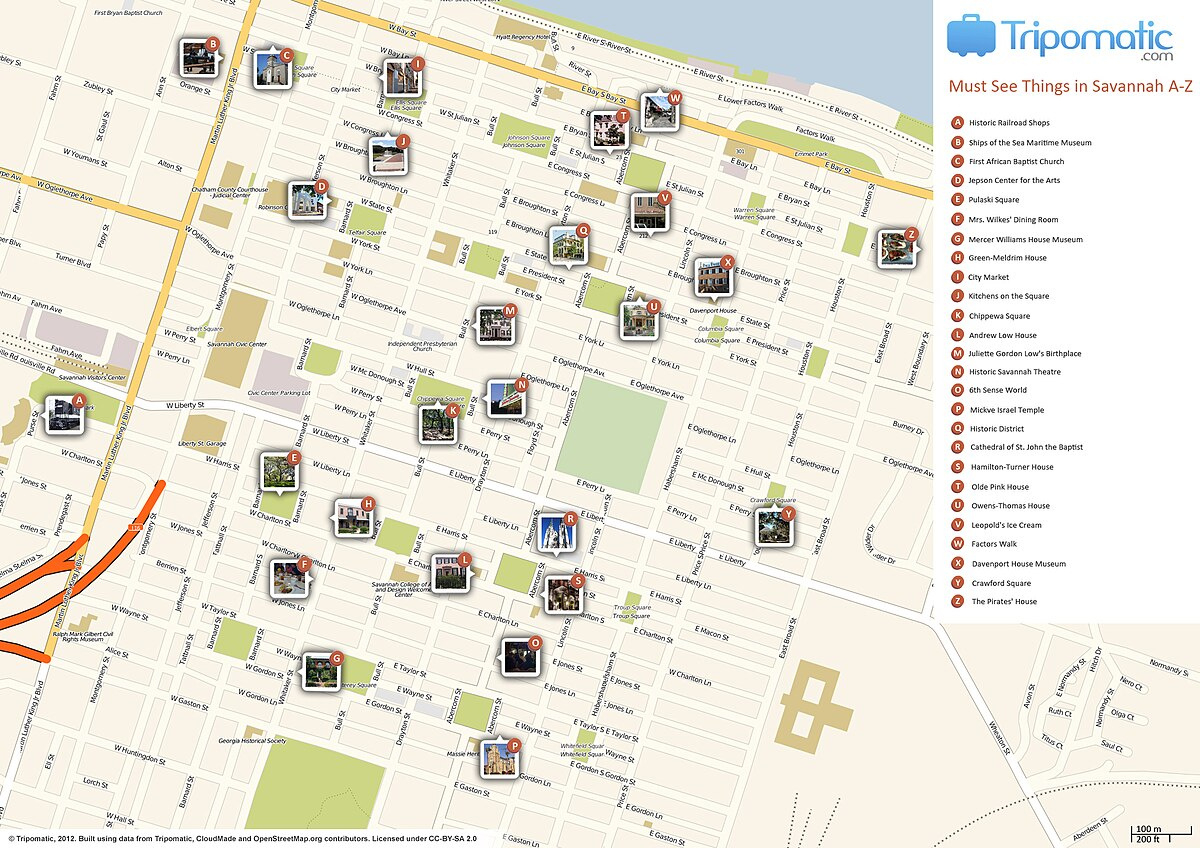Click the red M circle in legend
1200x848 pixels.
point(958,354)
